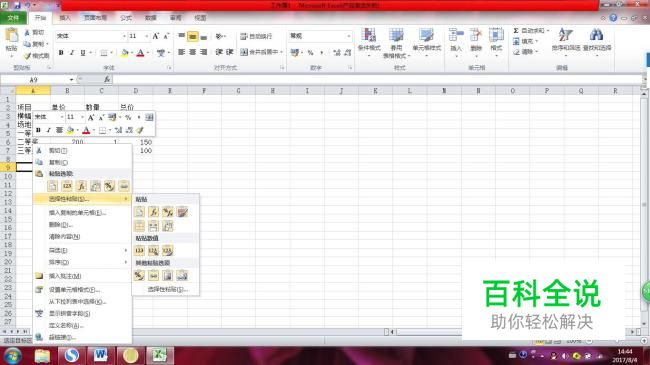Switch to the Insert (插入) ribbon tab
Viewport: 650px width, 365px height.
coord(65,18)
